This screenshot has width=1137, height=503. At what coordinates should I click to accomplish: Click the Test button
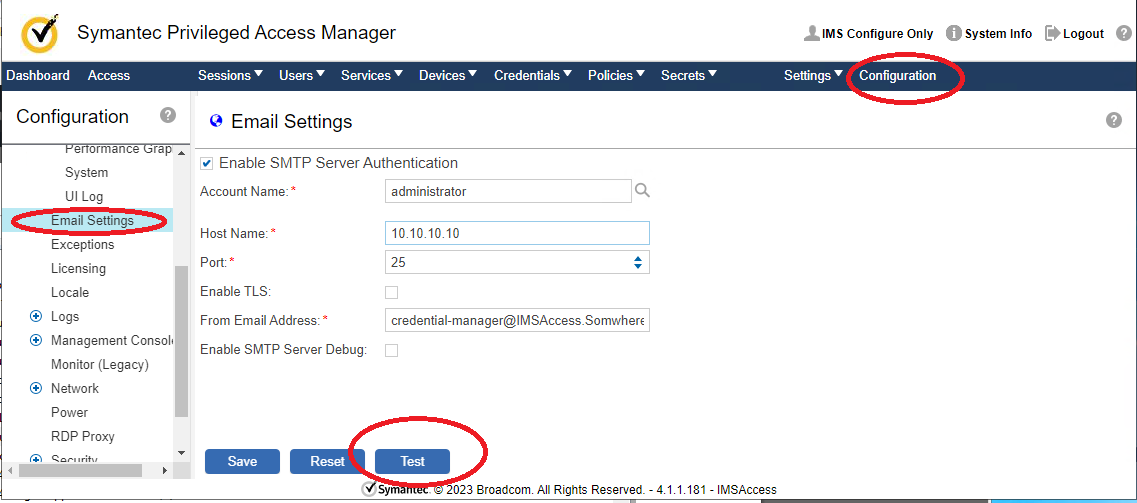coord(413,462)
